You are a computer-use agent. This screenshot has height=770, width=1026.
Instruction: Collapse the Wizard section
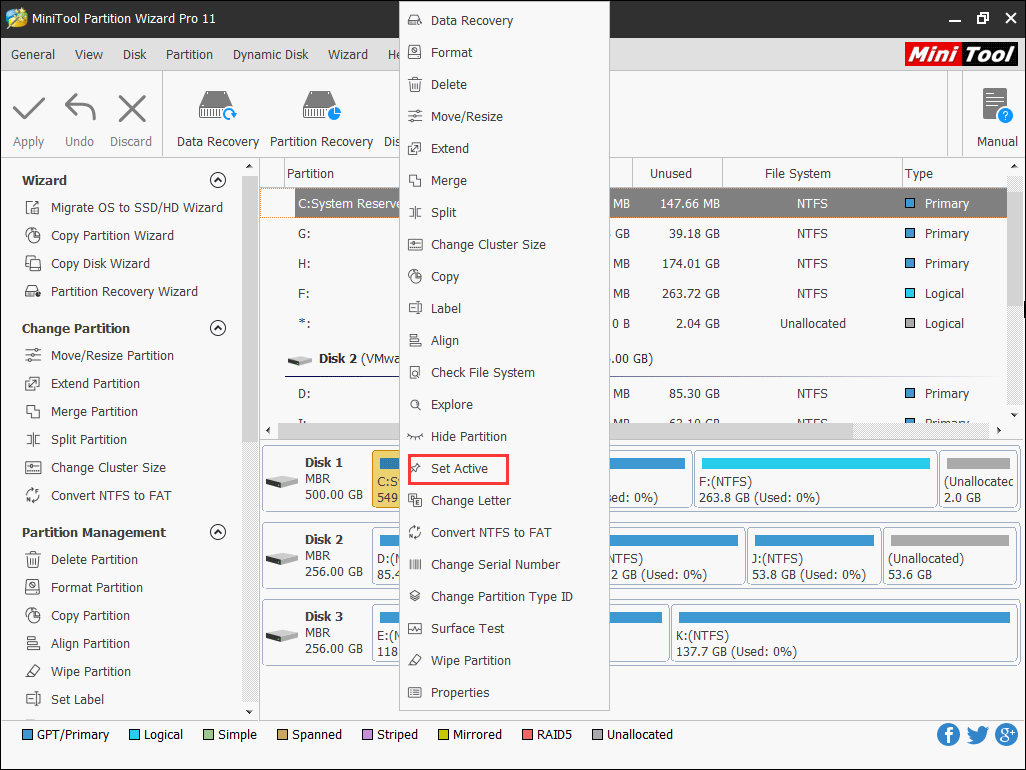[x=218, y=180]
